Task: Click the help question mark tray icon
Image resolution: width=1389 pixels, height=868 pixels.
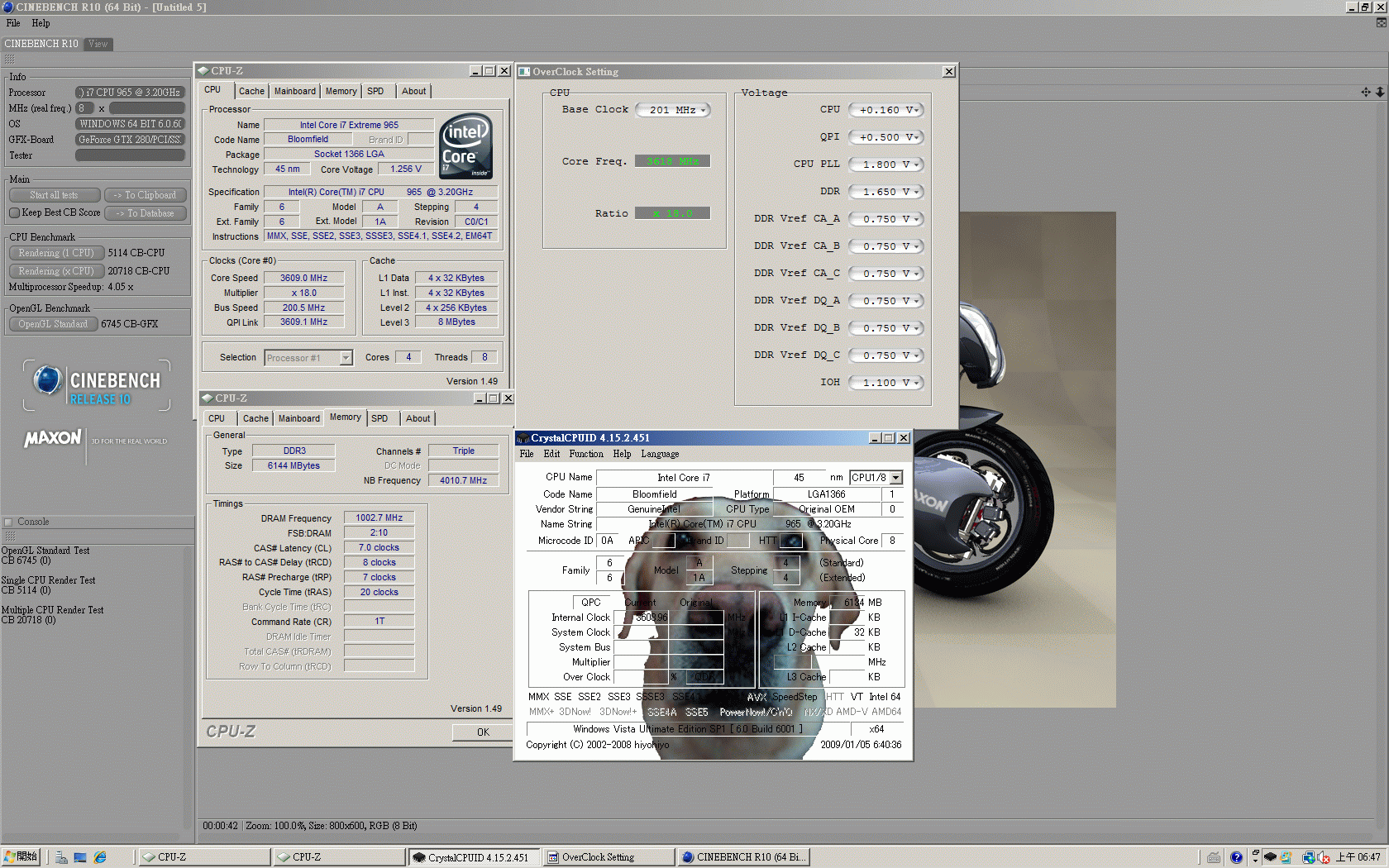Action: click(x=1236, y=857)
